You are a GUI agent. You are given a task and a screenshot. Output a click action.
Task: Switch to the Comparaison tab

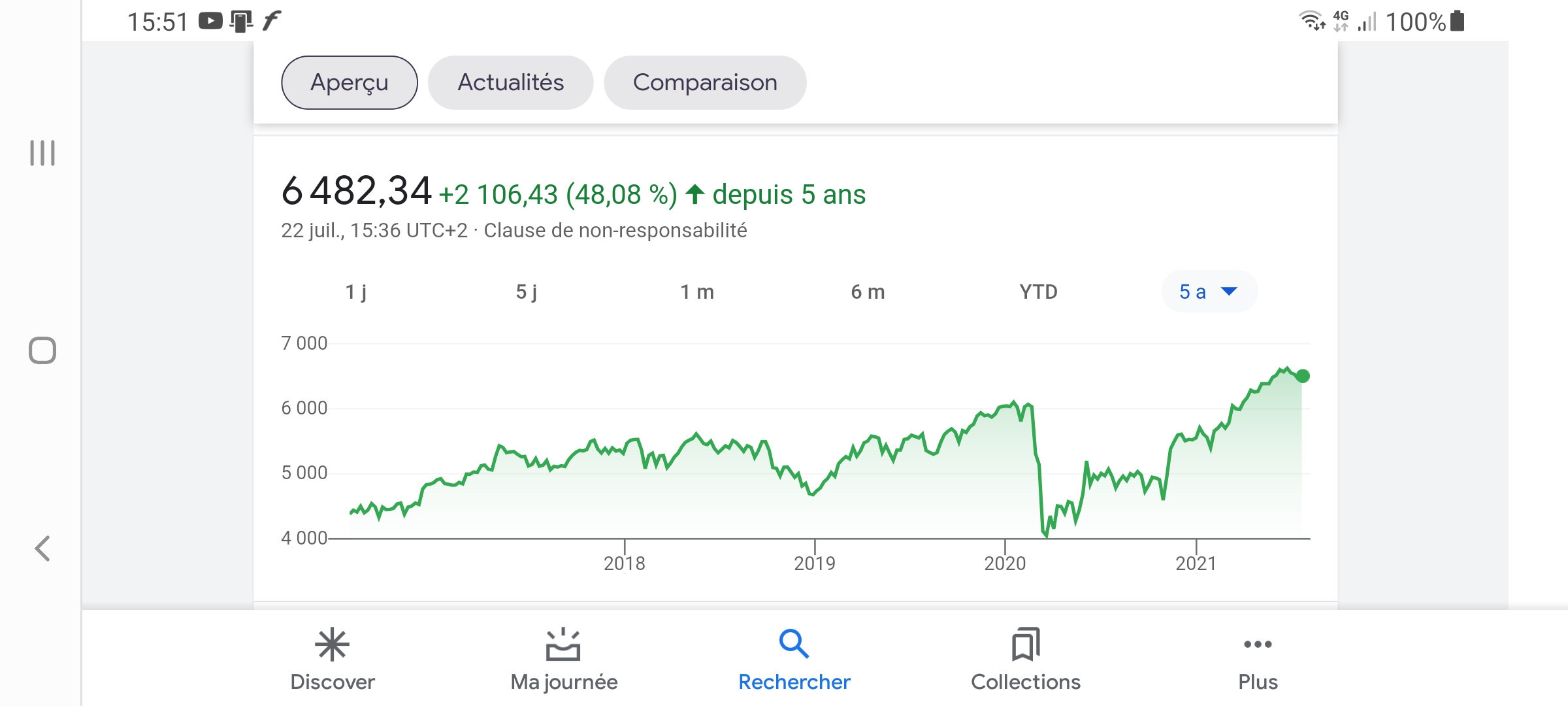(x=705, y=83)
